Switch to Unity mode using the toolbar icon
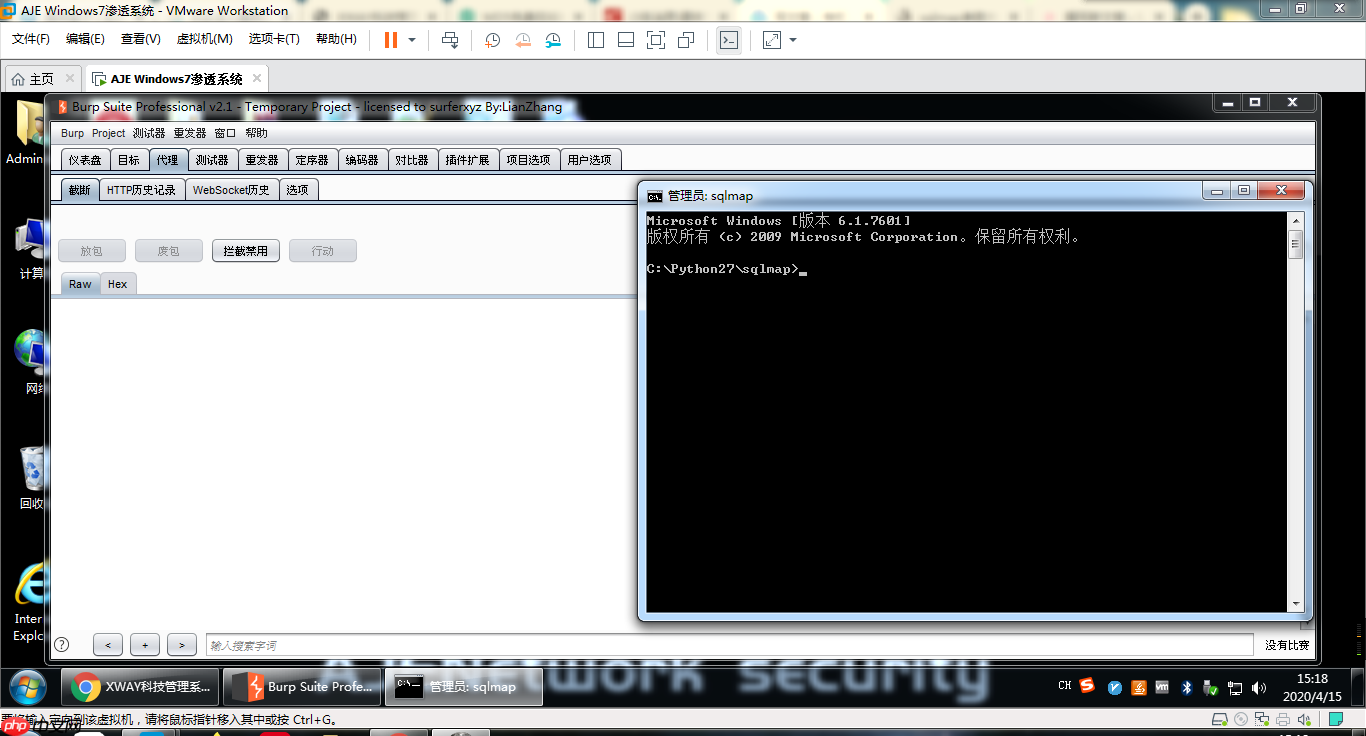The image size is (1366, 736). coord(685,40)
